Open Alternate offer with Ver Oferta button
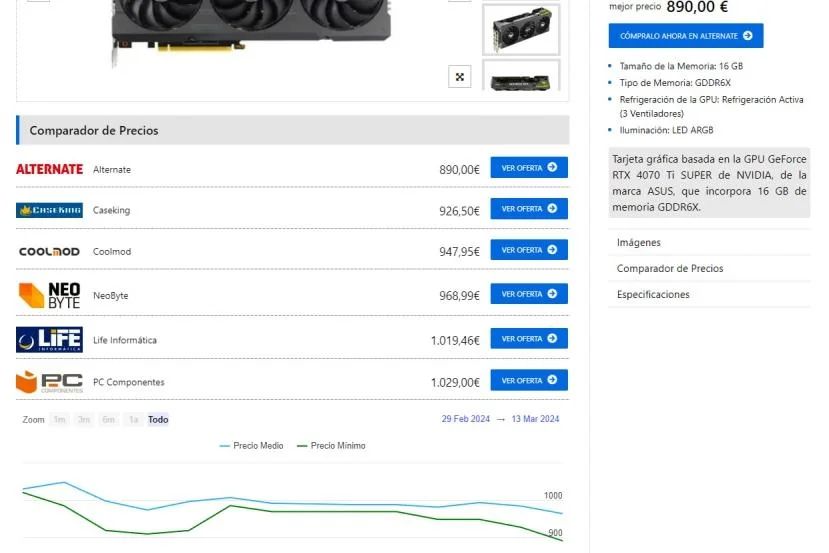This screenshot has width=829, height=553. click(529, 168)
